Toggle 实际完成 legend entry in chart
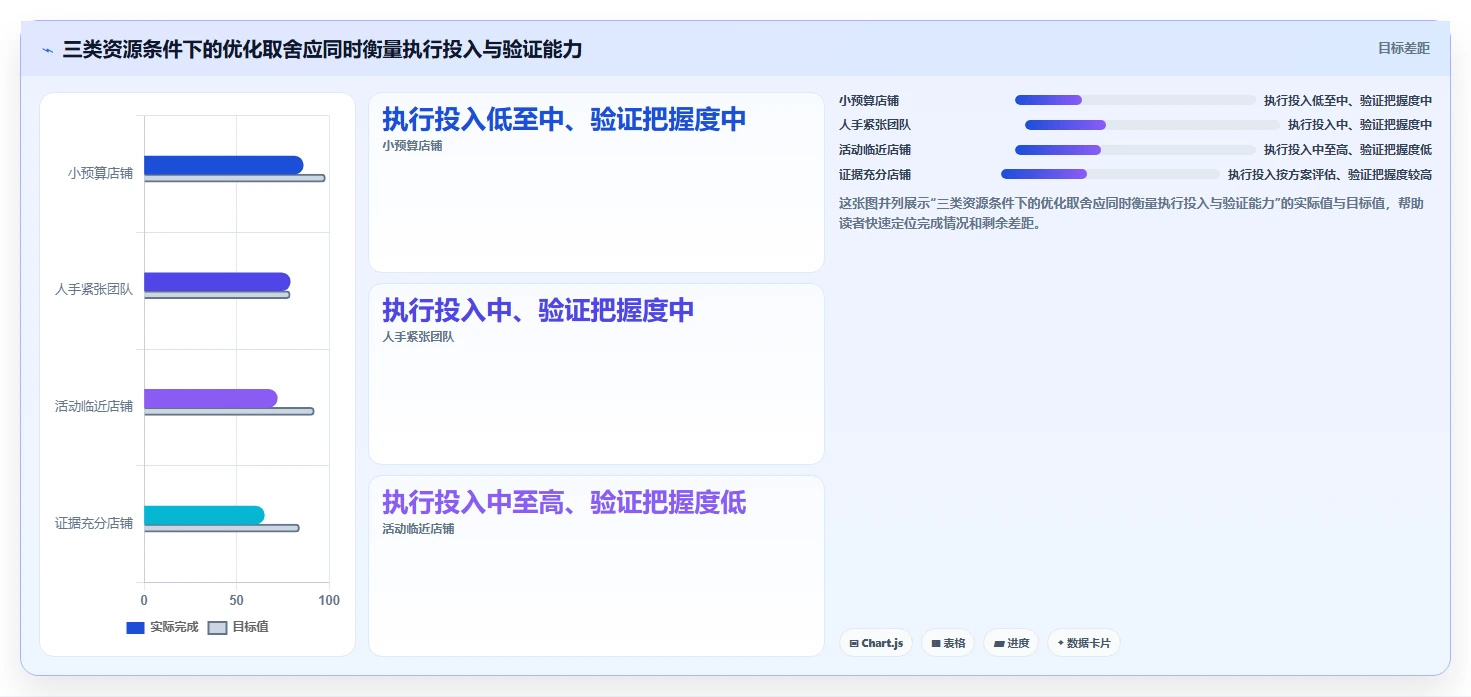The height and width of the screenshot is (697, 1471). [x=162, y=627]
